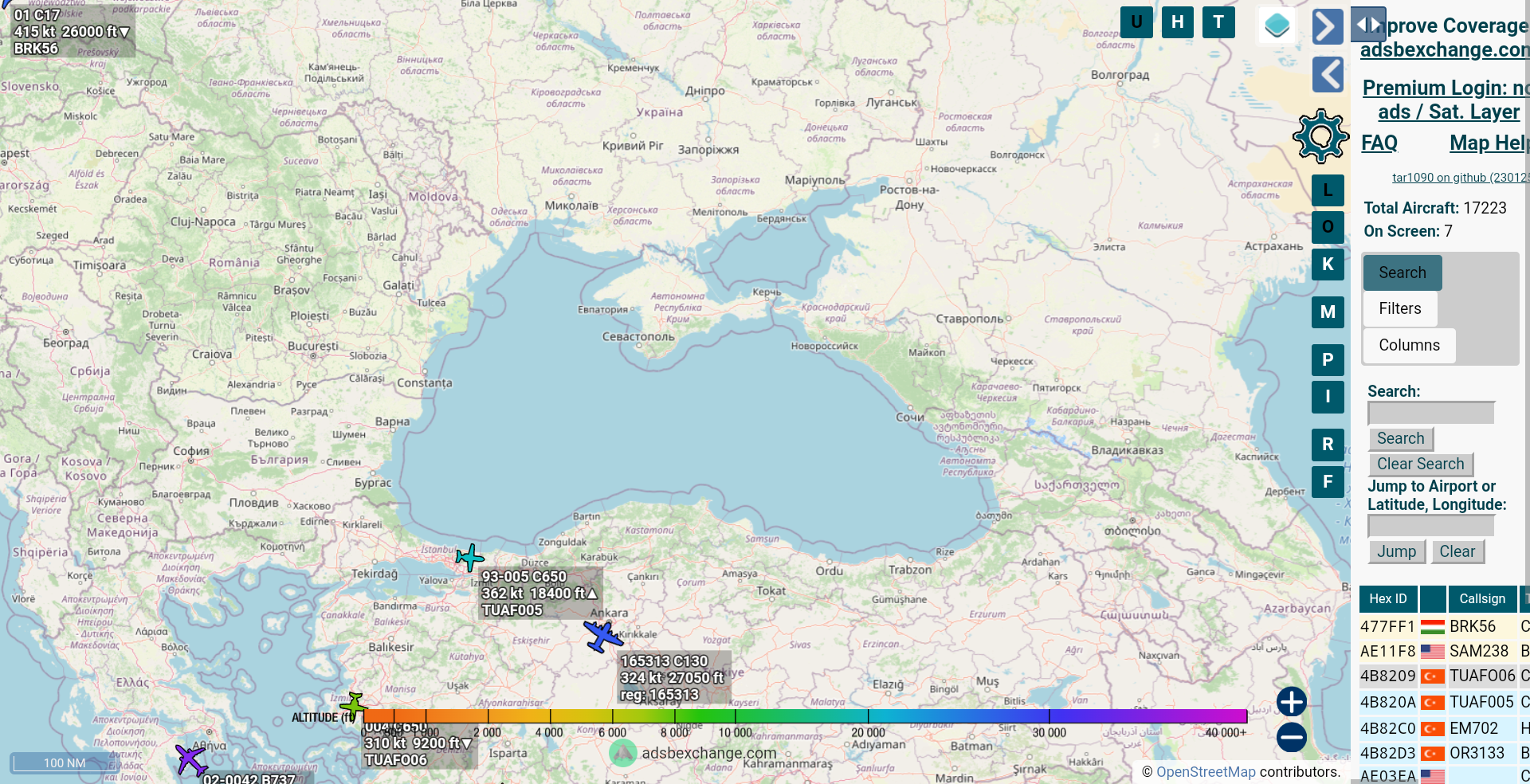Select row with callsign OR3133

click(1445, 753)
